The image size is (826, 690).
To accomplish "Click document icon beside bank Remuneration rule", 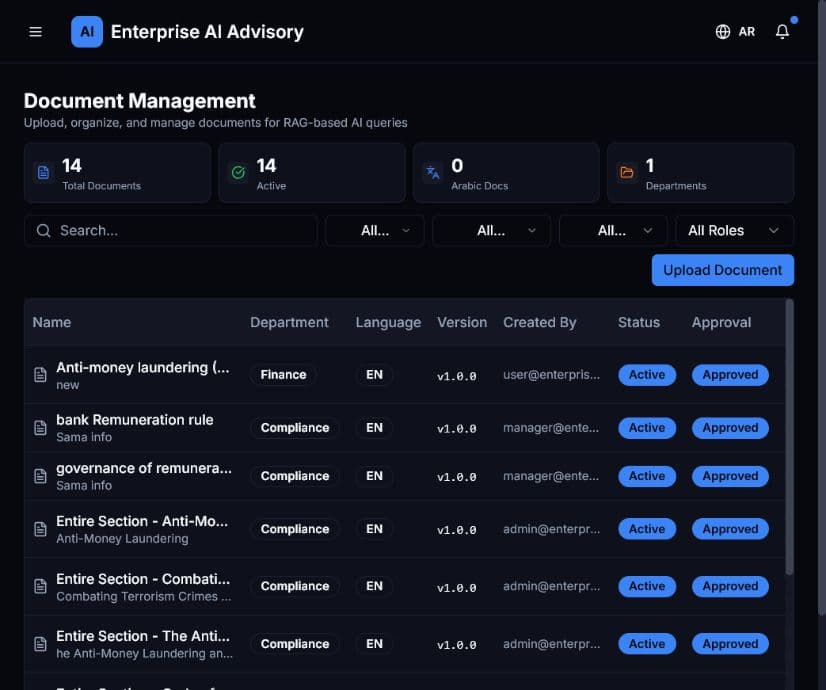I will 40,428.
